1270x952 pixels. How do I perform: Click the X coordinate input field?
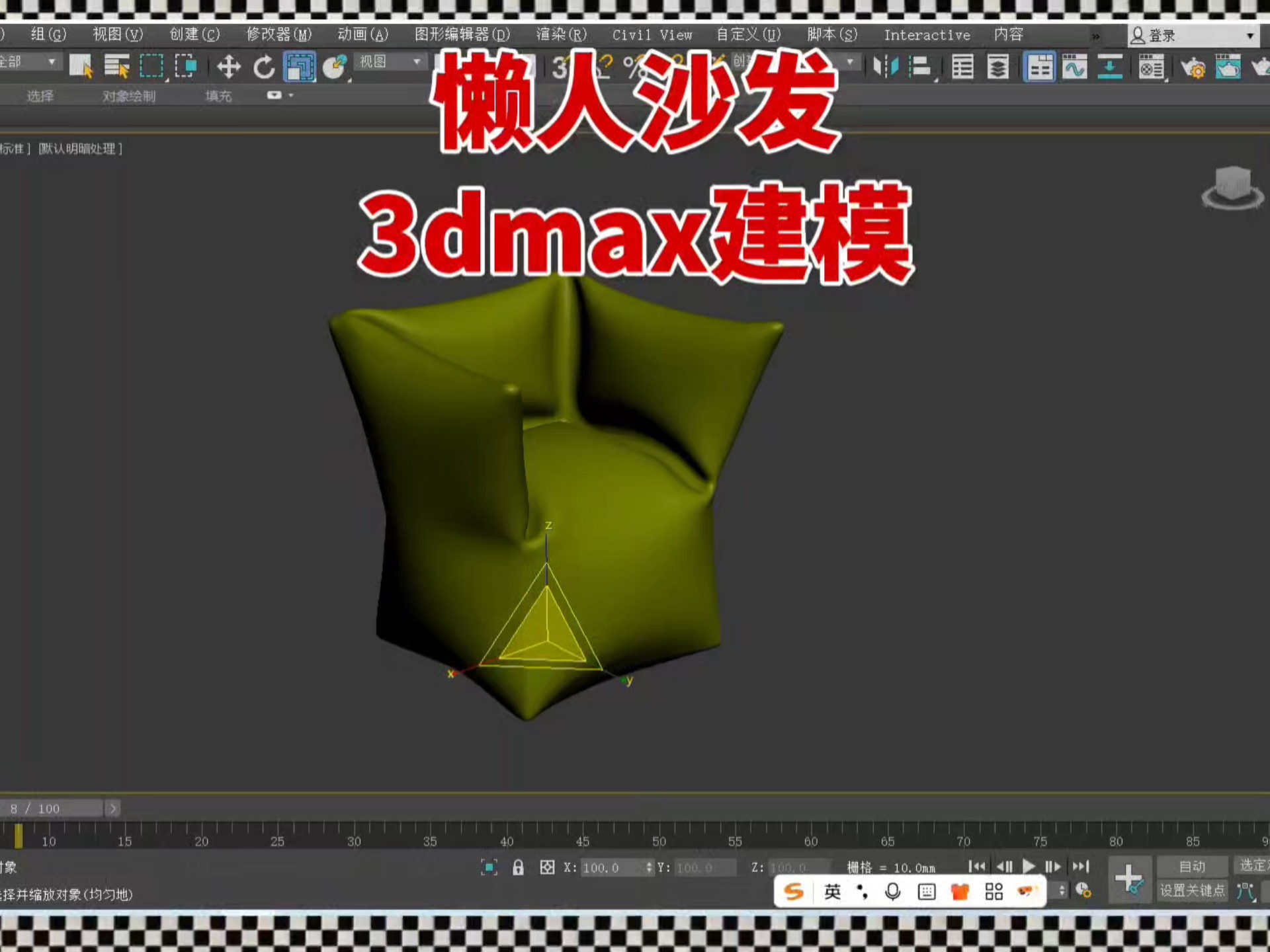click(615, 867)
